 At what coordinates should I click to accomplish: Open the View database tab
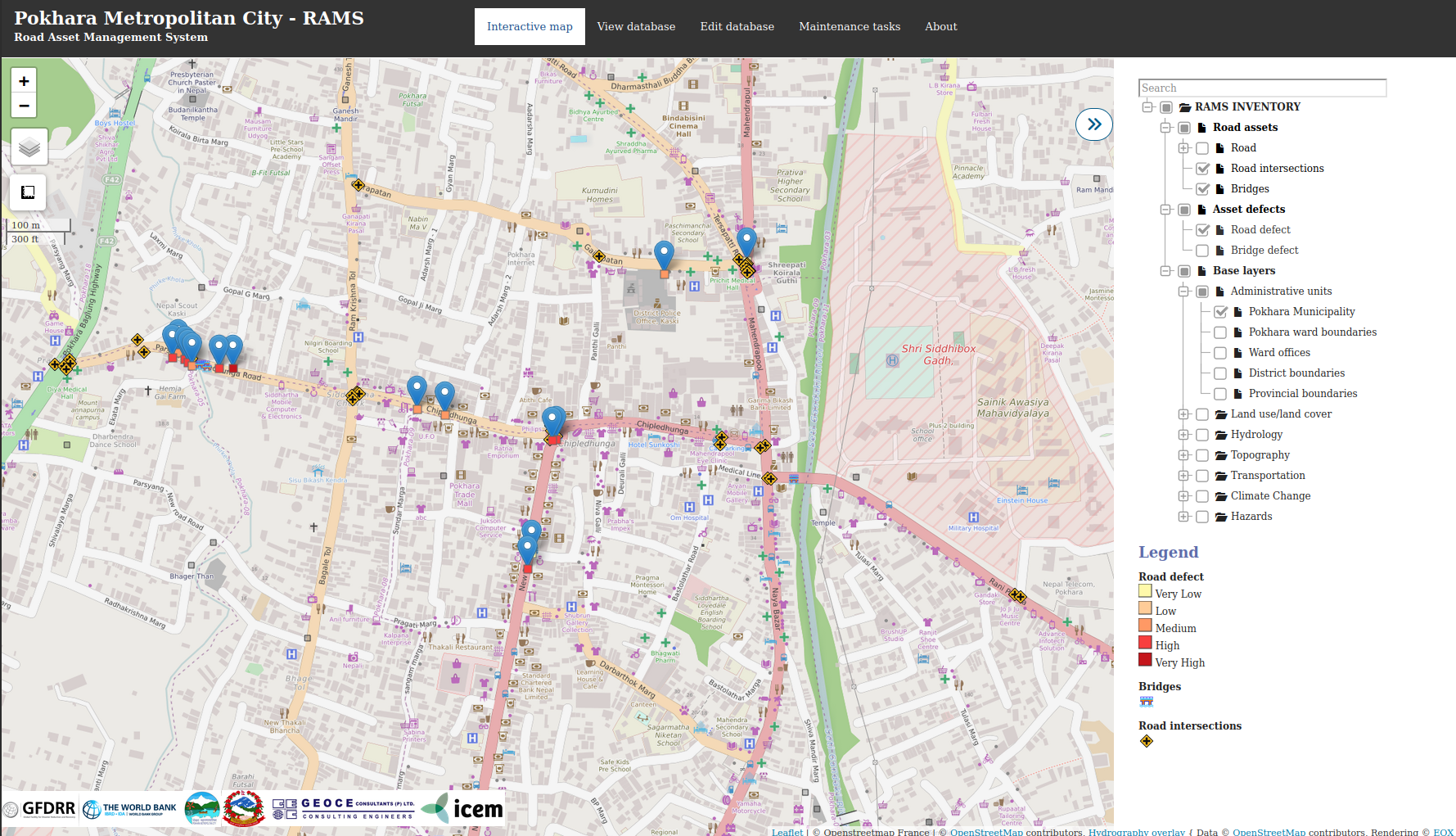636,26
